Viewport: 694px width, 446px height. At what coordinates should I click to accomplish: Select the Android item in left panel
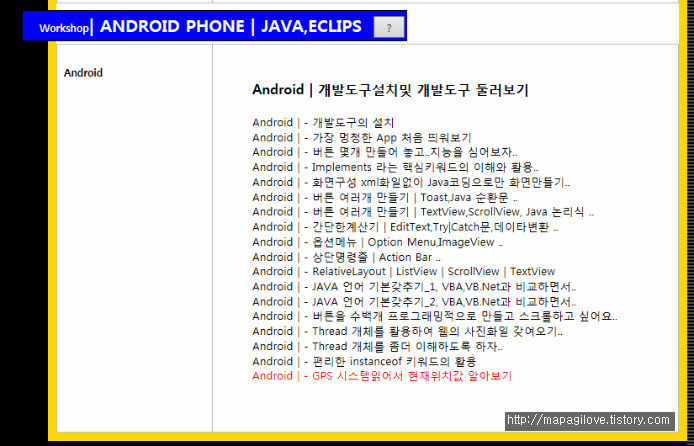83,73
